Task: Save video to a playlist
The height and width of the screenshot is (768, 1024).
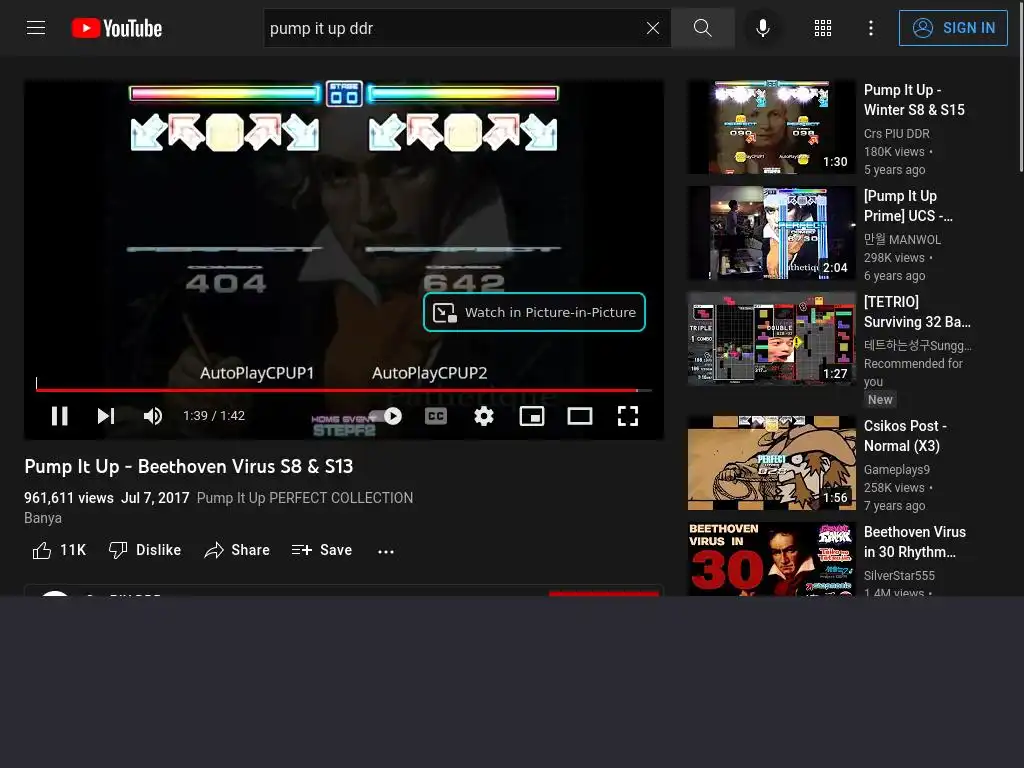Action: [322, 551]
